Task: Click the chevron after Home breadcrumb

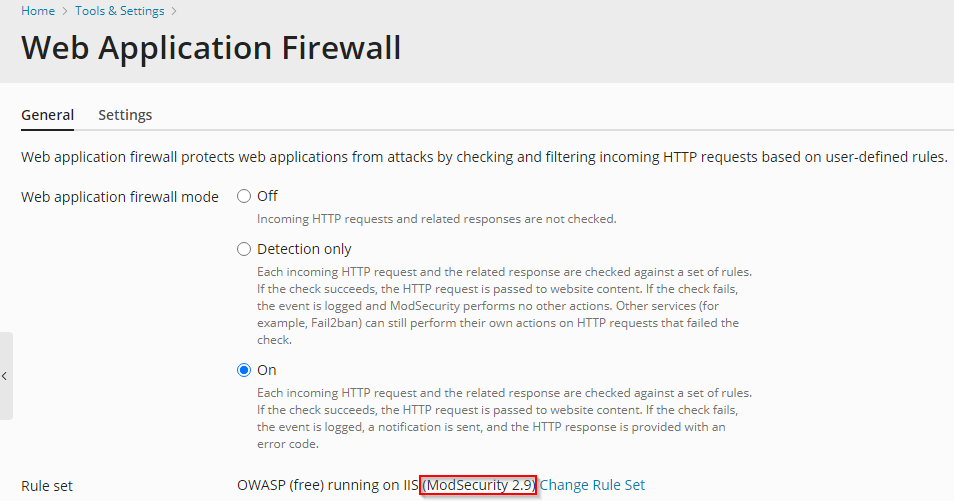Action: click(x=65, y=11)
